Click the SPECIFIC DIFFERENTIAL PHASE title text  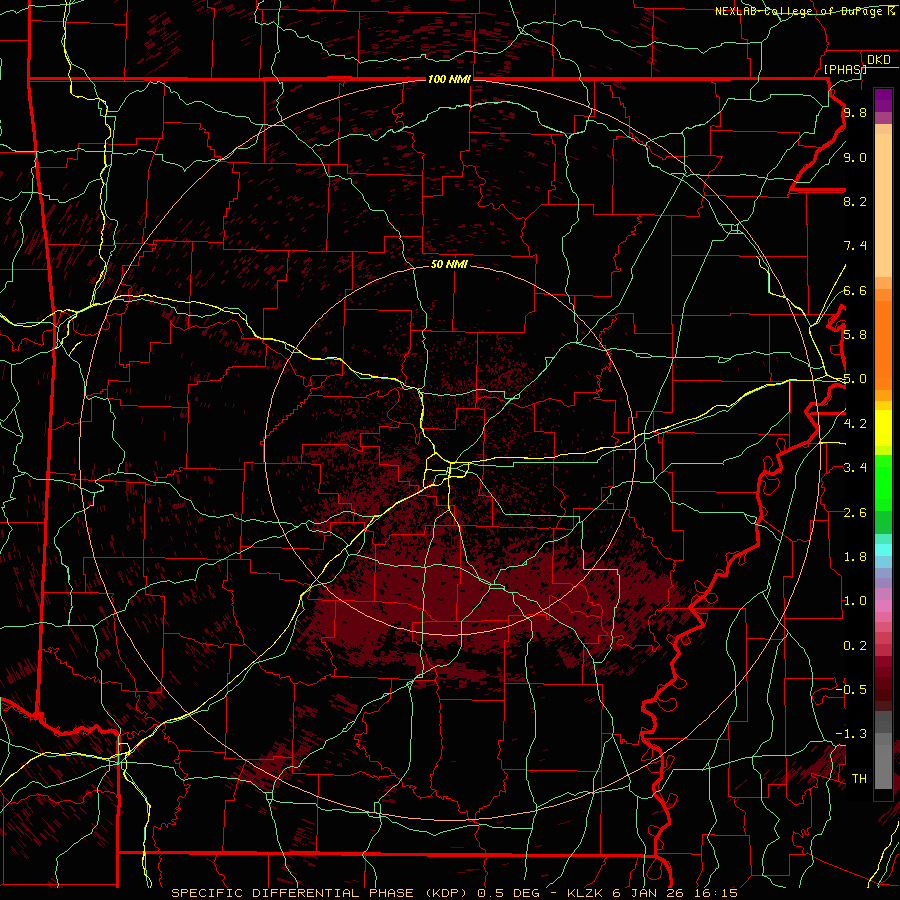point(292,893)
